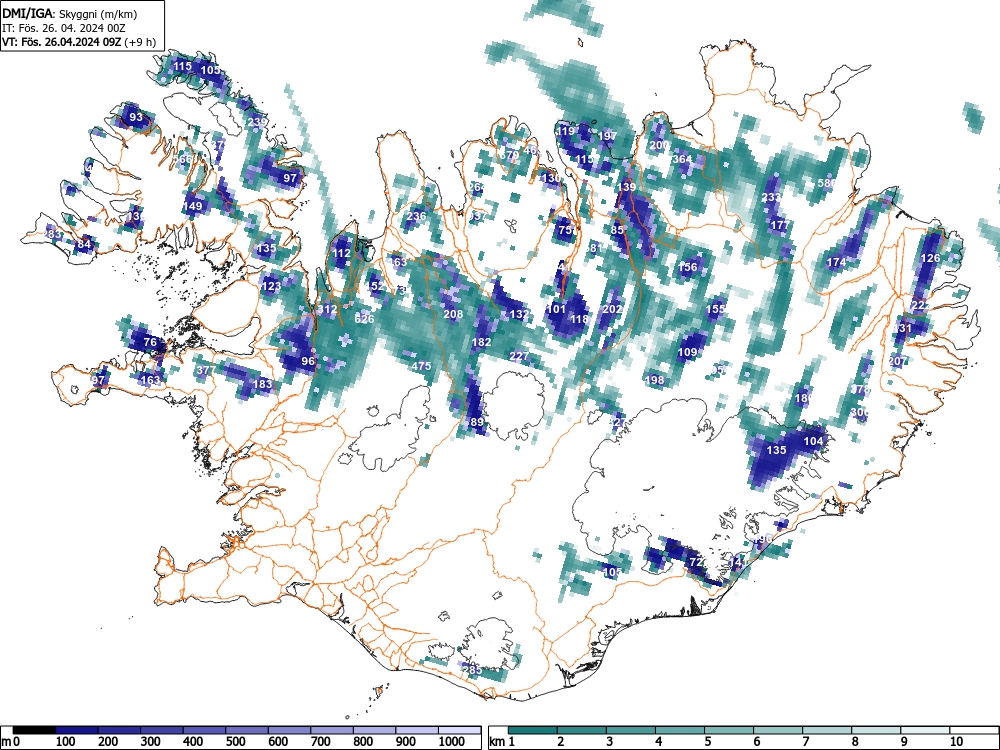Screen dimensions: 1000x750
Task: Click the '182' visibility value
Action: pos(481,342)
